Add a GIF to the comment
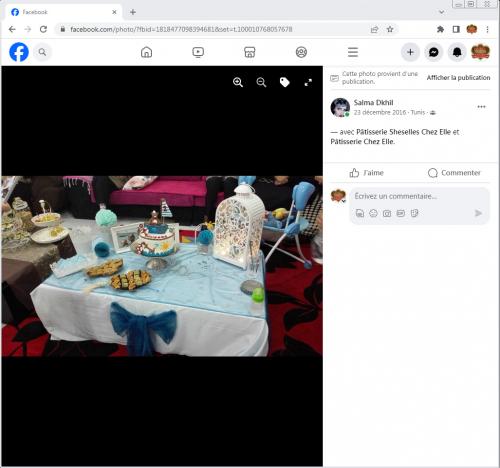 pyautogui.click(x=401, y=213)
